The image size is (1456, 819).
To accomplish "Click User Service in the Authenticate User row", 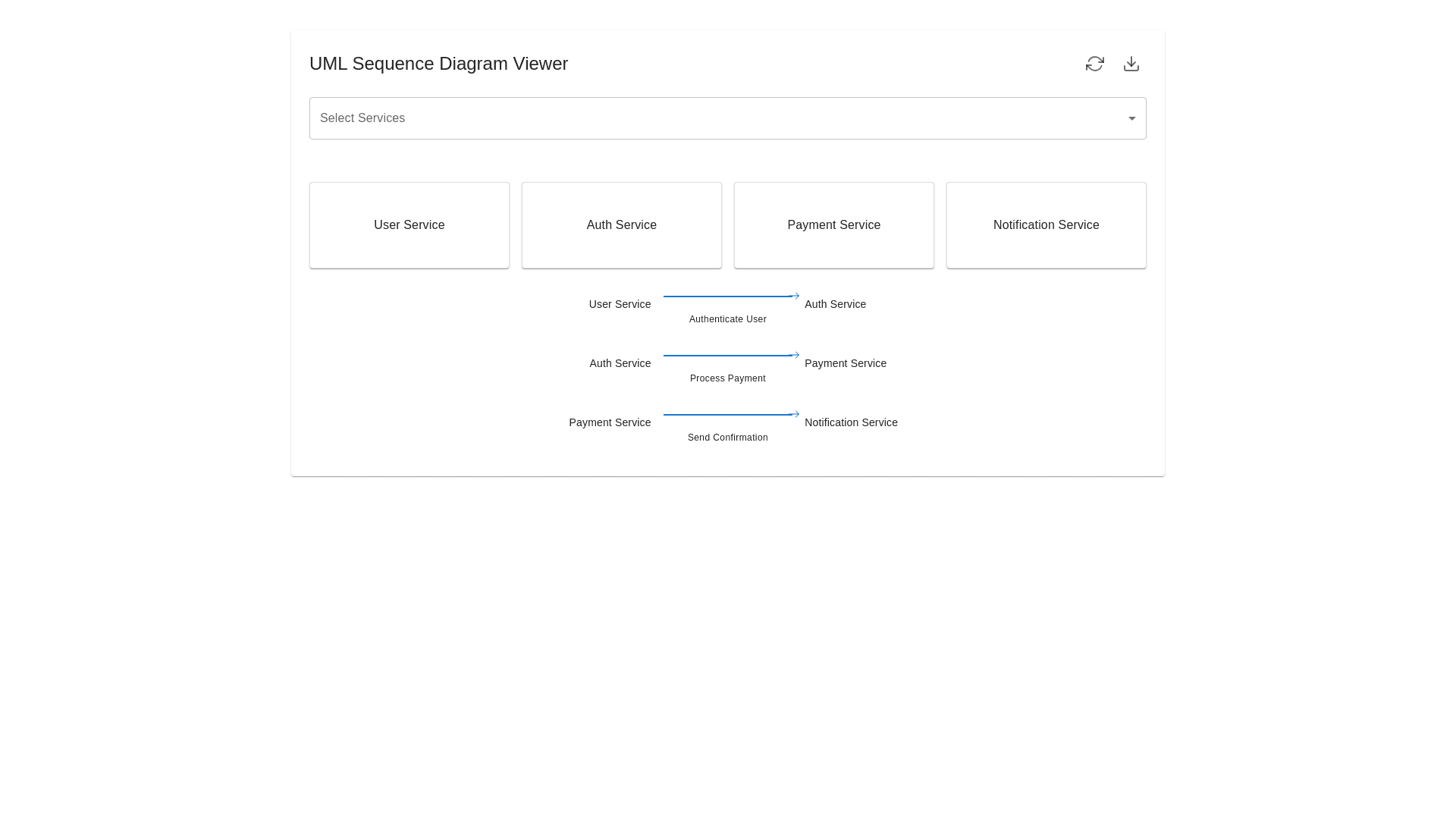I will (620, 304).
